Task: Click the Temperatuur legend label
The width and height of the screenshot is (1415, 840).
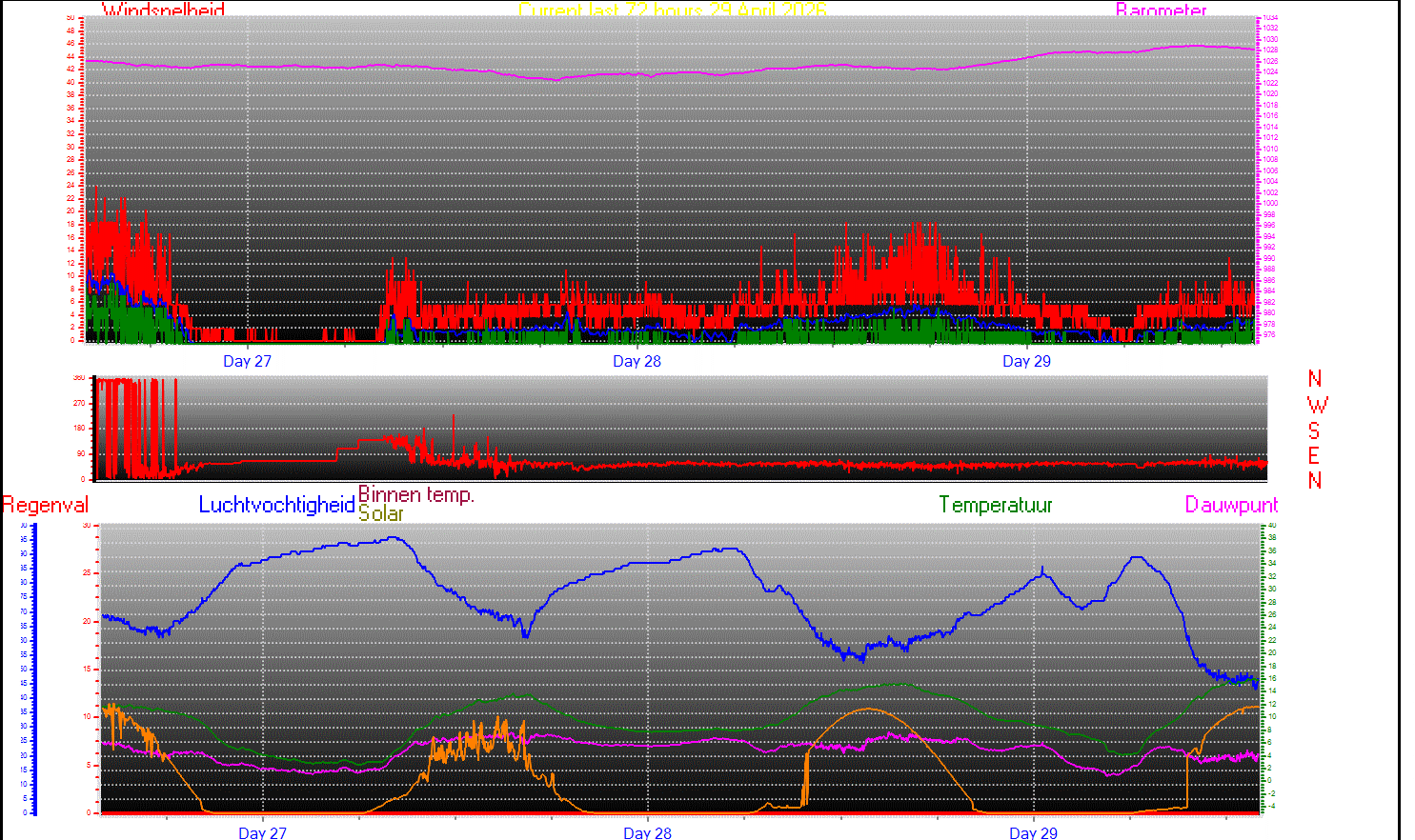Action: [995, 505]
